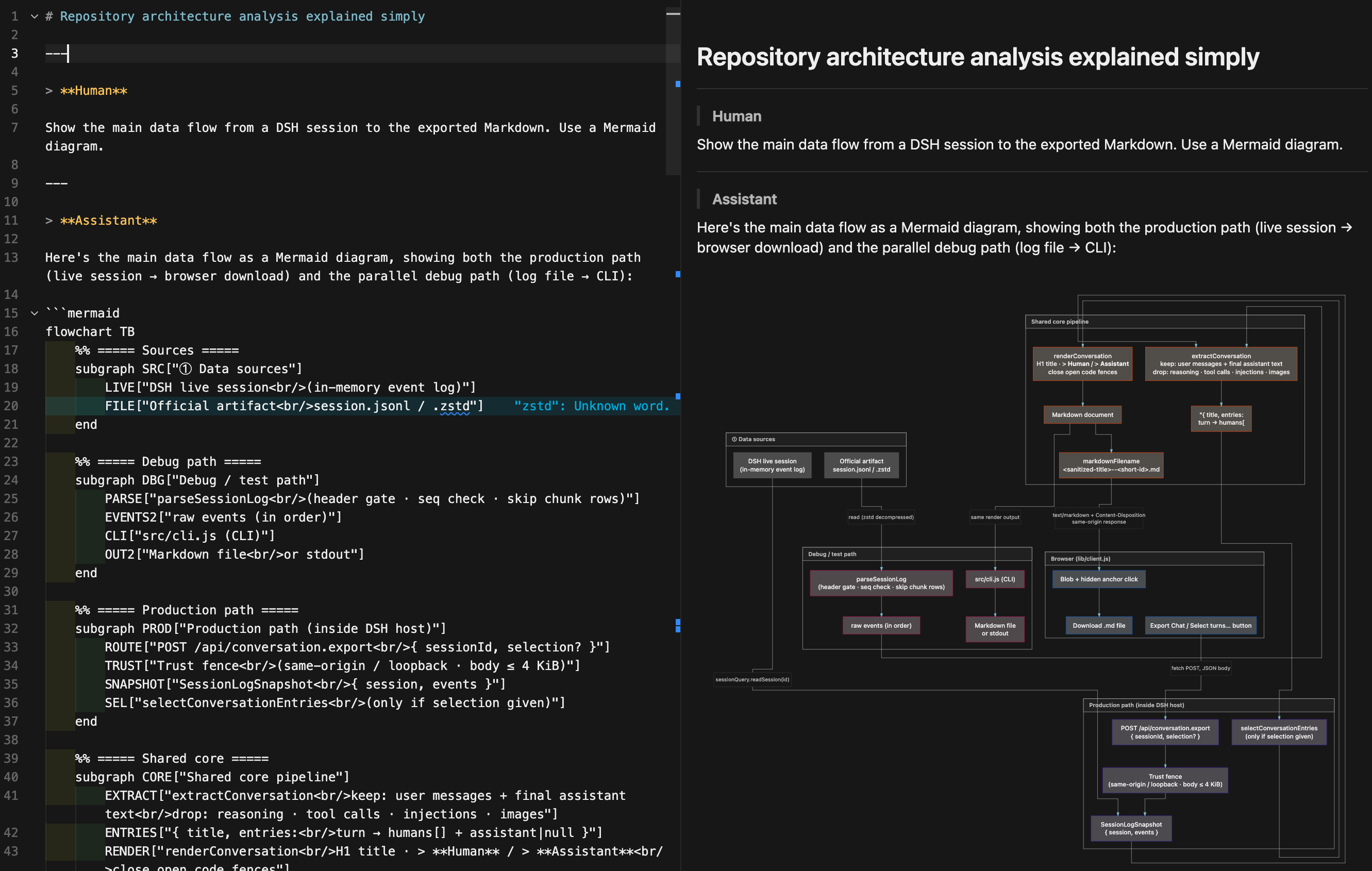Click the EVENTS2 raw events code line
Image resolution: width=1372 pixels, height=871 pixels.
(x=224, y=517)
